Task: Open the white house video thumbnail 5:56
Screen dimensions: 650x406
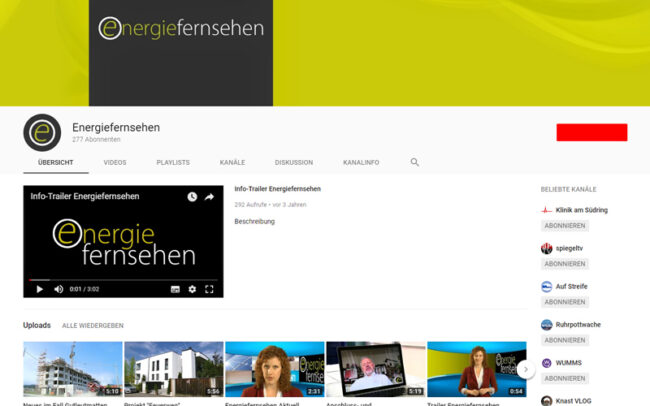Action: pos(174,369)
